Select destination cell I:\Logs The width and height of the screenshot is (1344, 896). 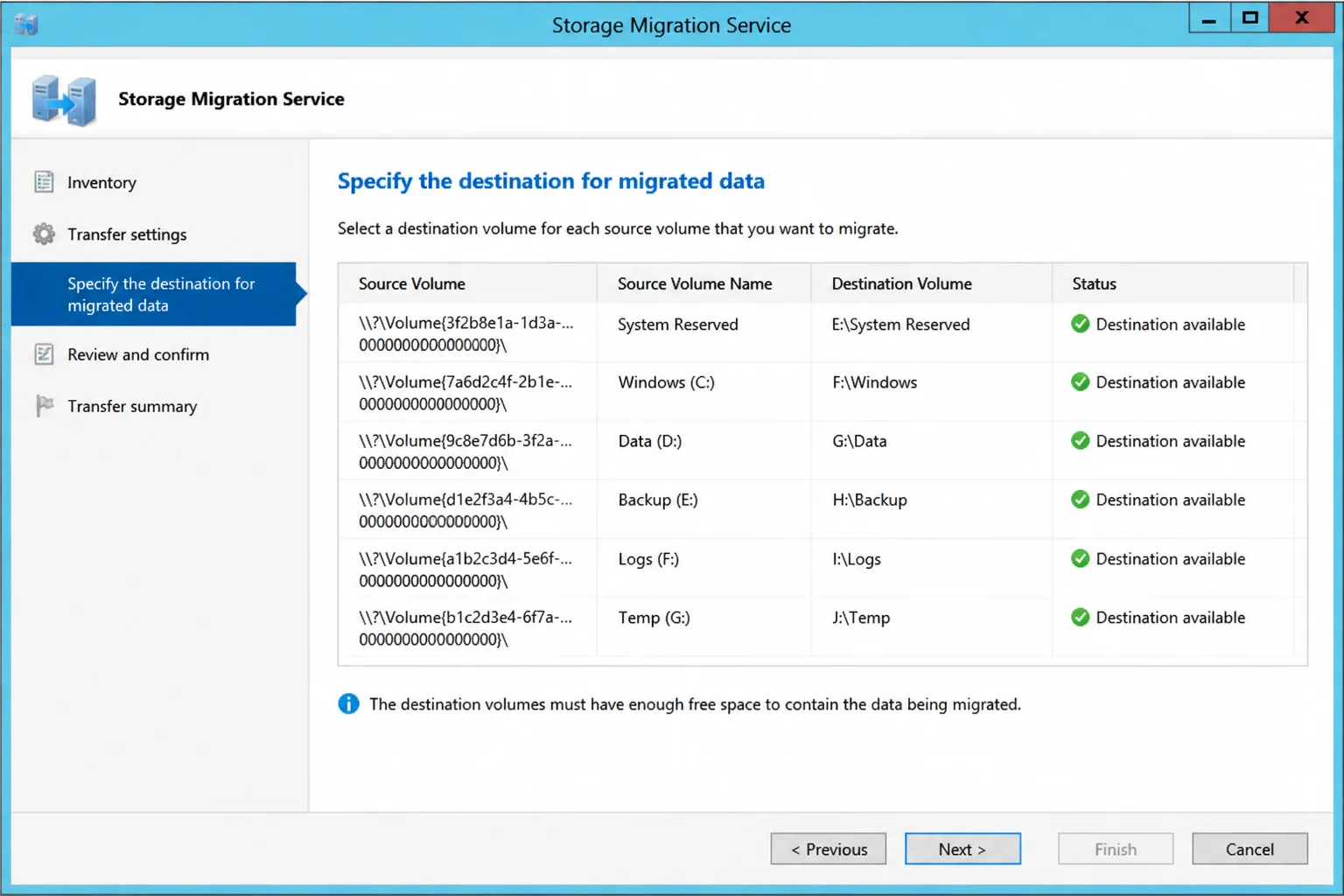(x=932, y=568)
